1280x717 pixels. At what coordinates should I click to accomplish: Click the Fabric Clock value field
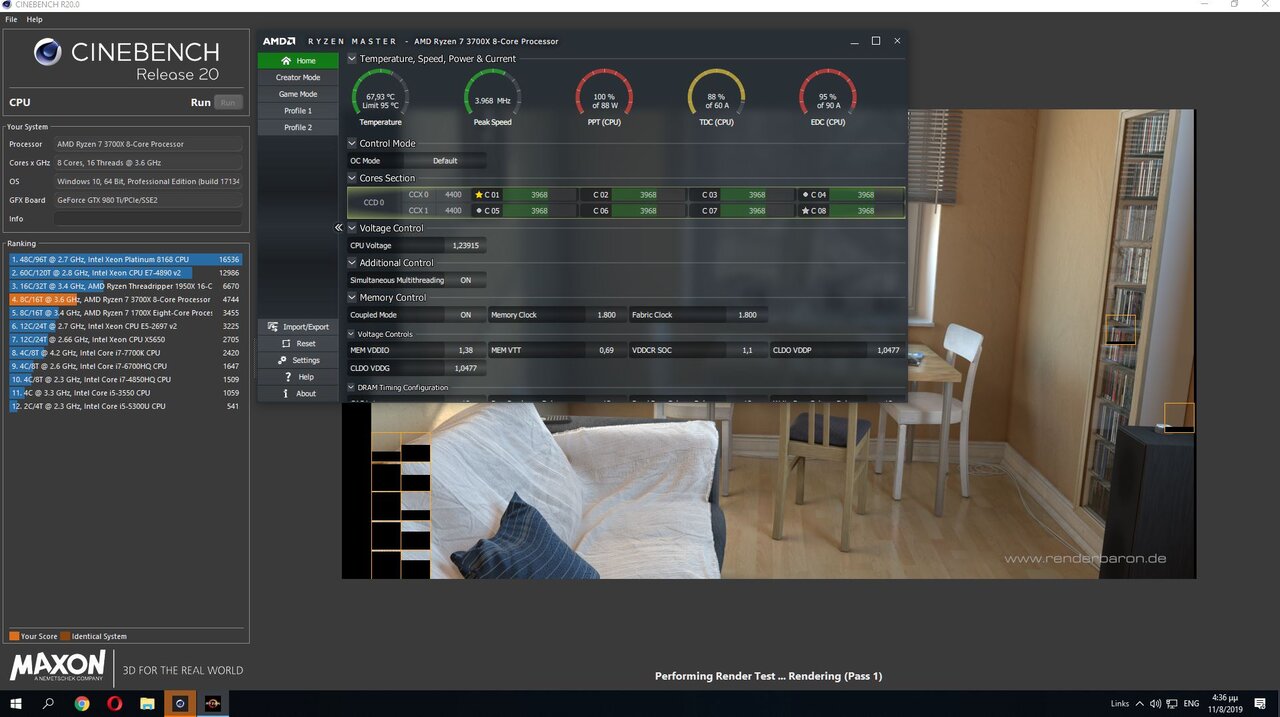[747, 315]
